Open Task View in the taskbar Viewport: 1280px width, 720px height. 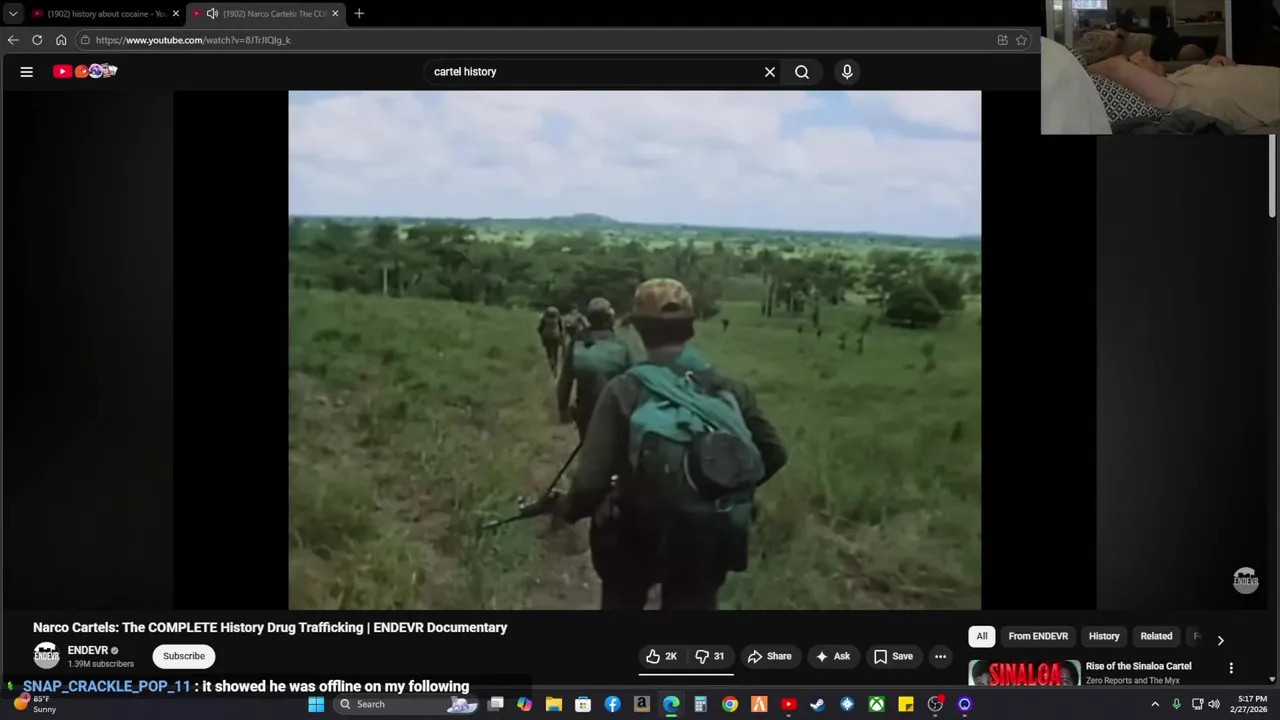coord(495,704)
